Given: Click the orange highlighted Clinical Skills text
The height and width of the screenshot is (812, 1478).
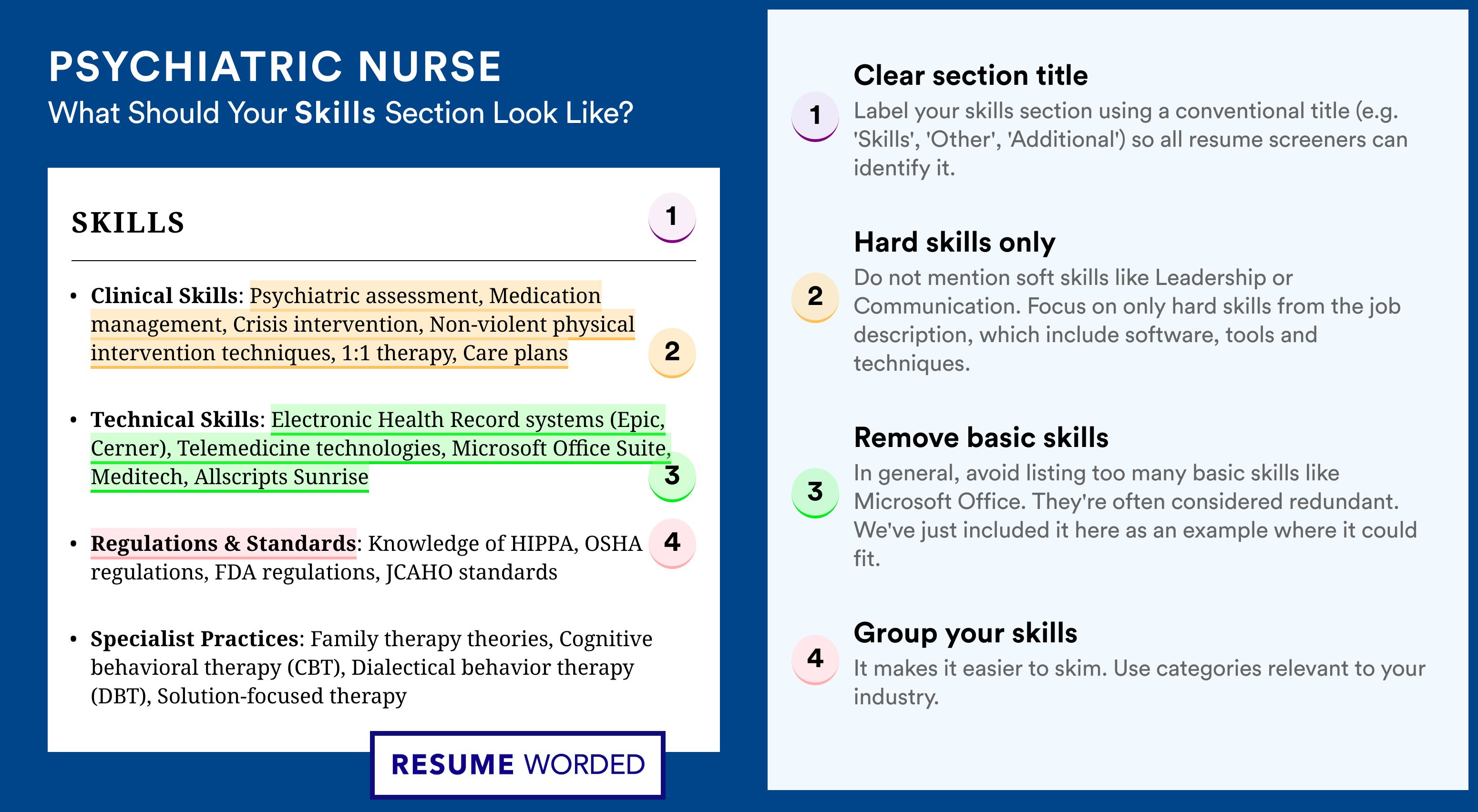Looking at the screenshot, I should point(363,325).
